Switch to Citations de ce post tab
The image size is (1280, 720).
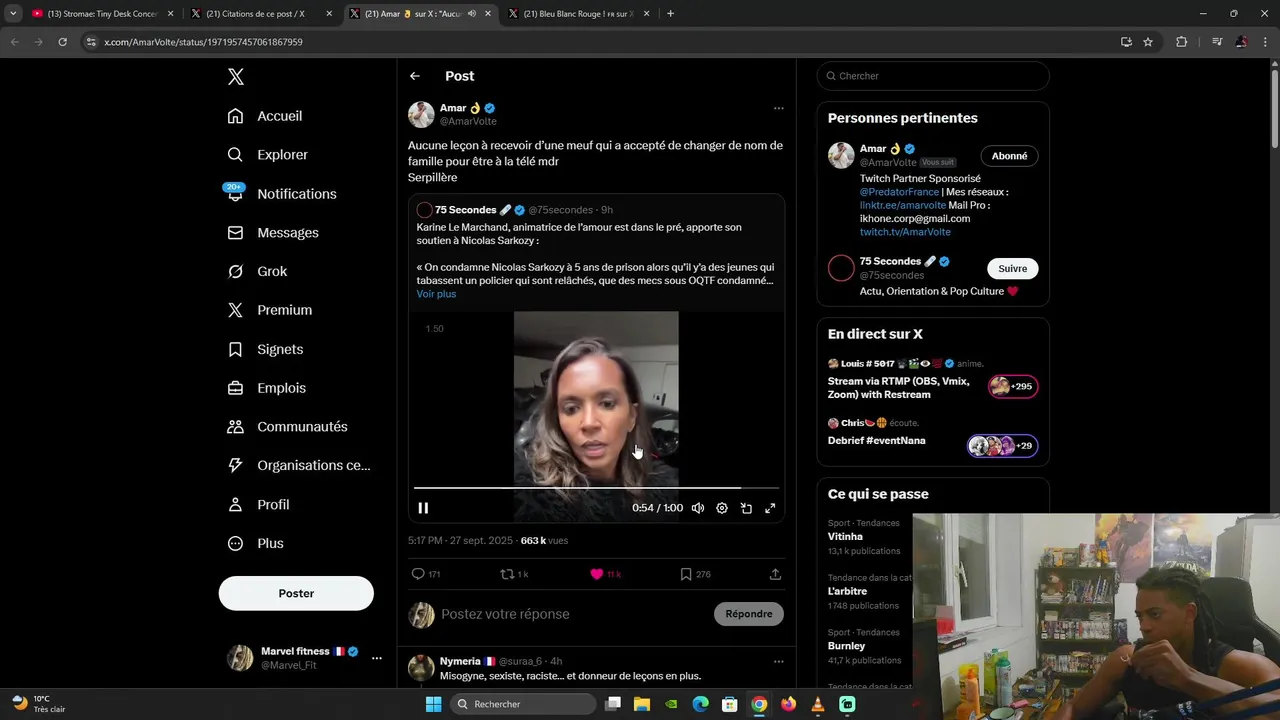click(x=260, y=14)
